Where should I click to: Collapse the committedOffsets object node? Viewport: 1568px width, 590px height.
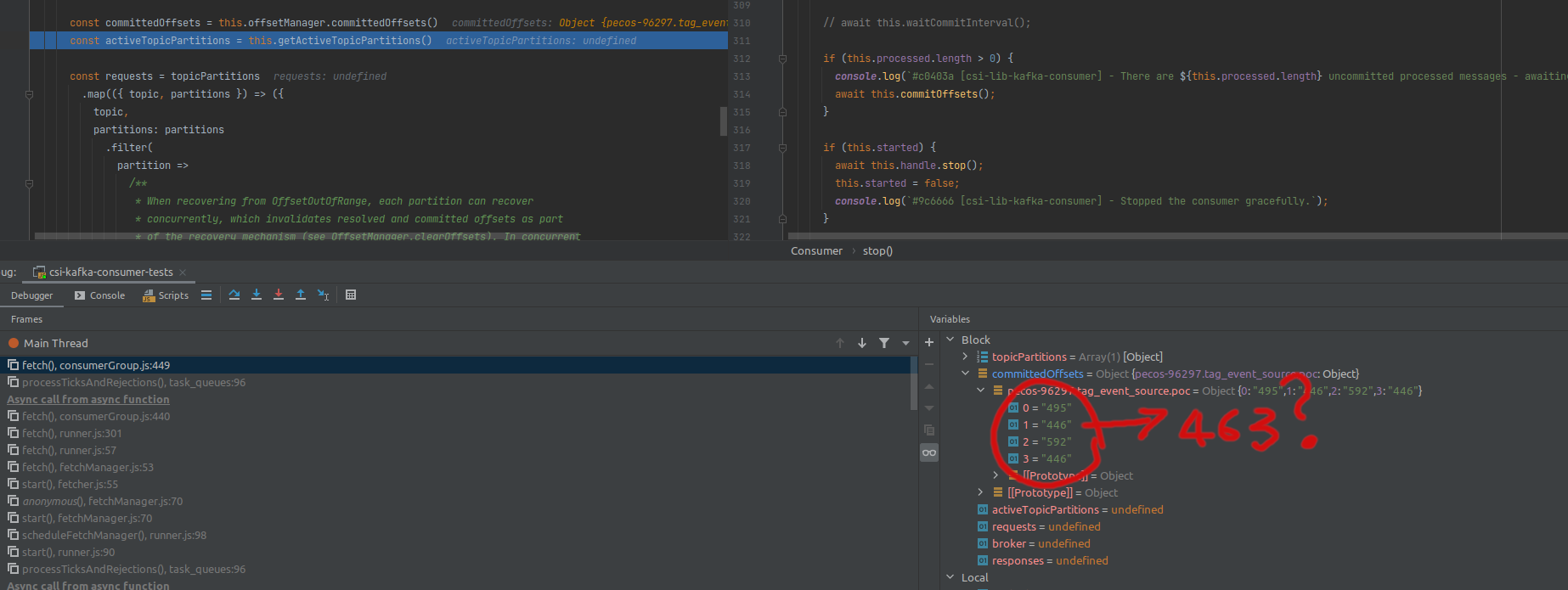[x=966, y=374]
